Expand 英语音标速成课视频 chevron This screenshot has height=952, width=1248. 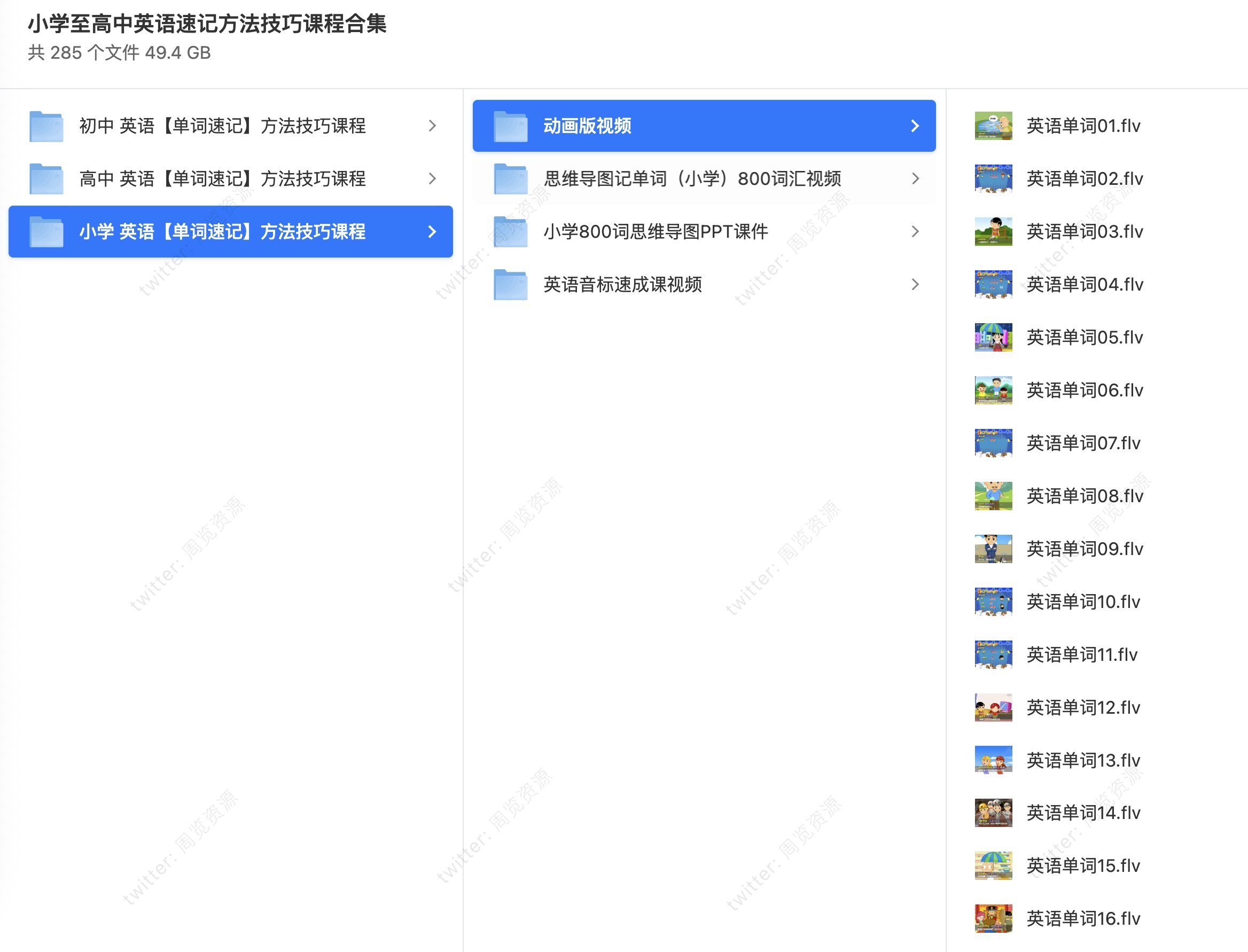tap(915, 284)
